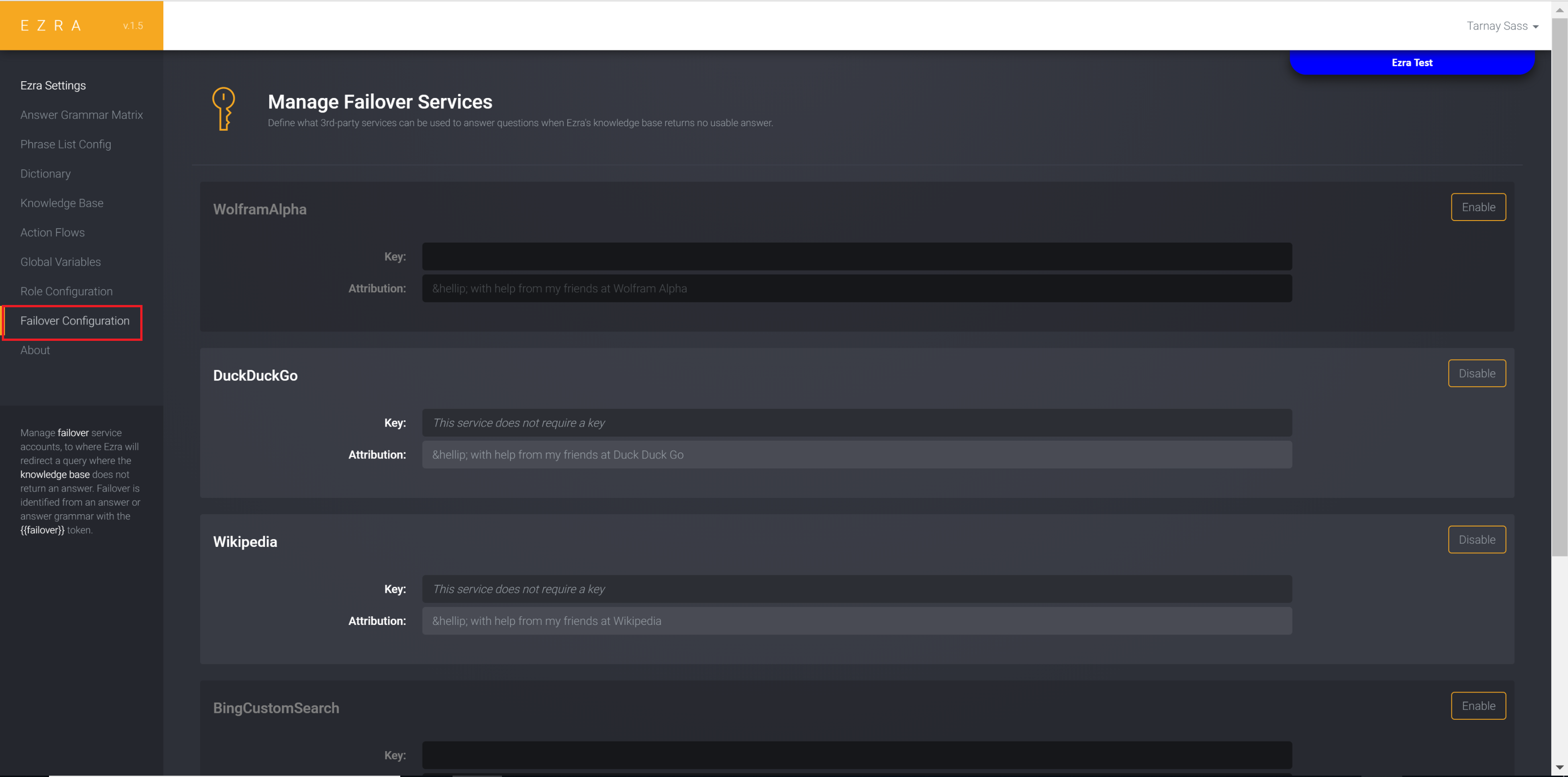Open About page in sidebar
Image resolution: width=1568 pixels, height=777 pixels.
pyautogui.click(x=35, y=350)
